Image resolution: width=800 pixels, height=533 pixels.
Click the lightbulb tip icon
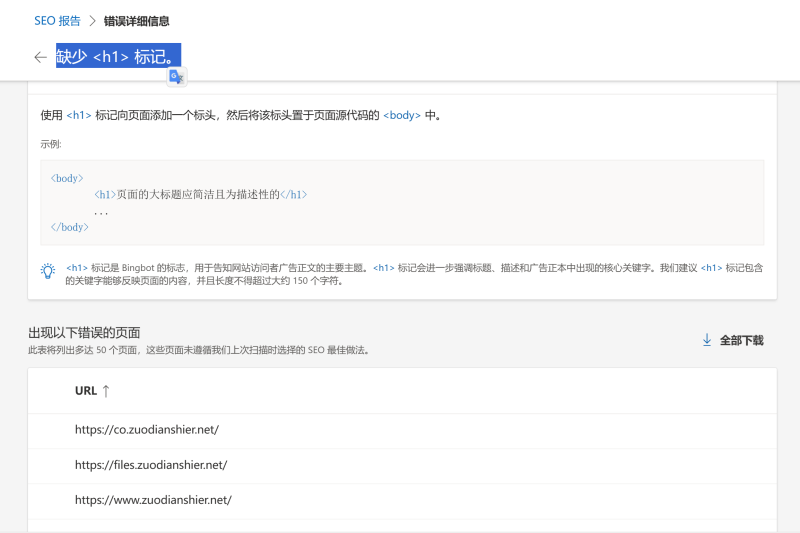tap(48, 271)
